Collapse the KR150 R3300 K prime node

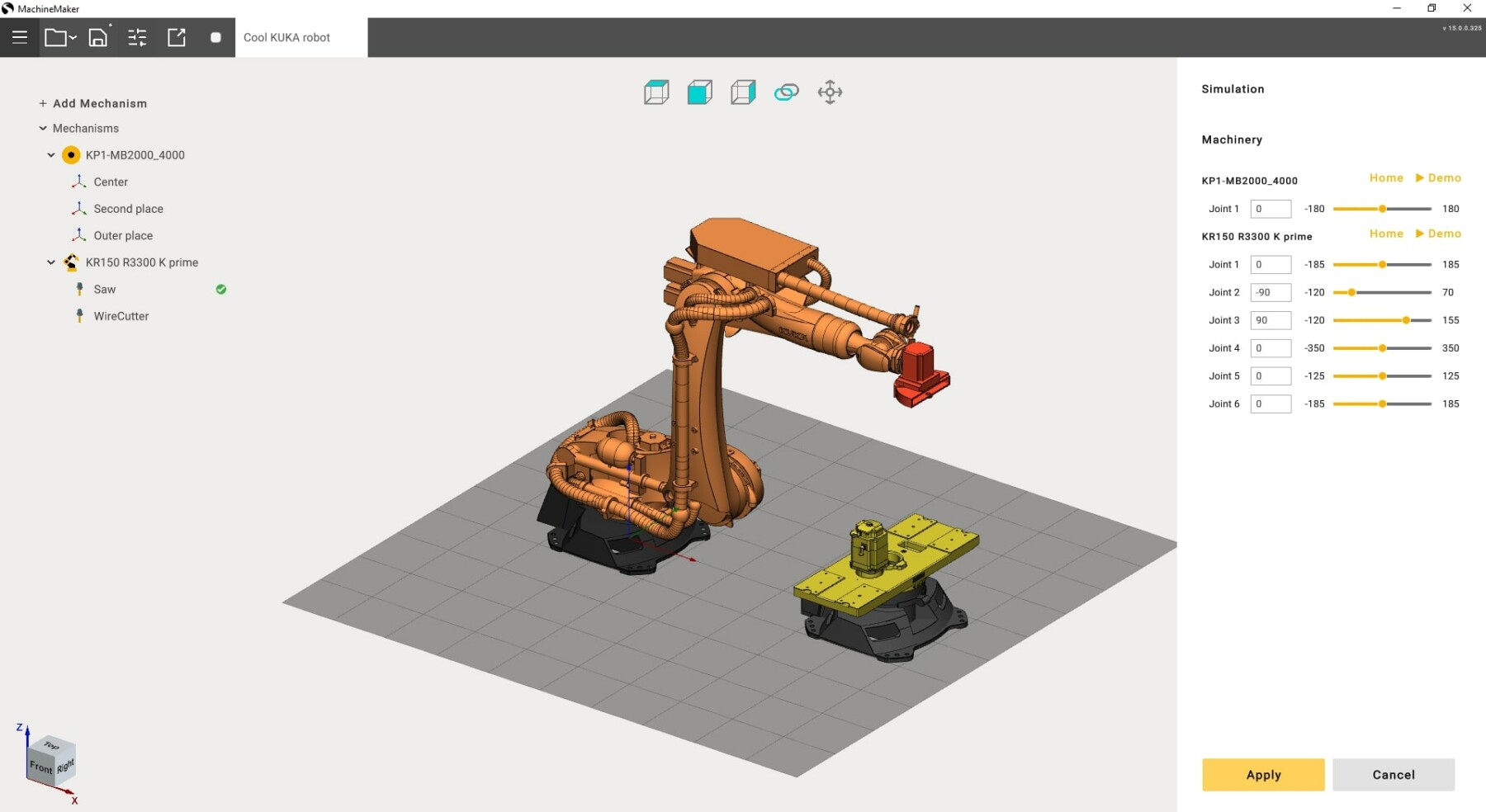[51, 262]
